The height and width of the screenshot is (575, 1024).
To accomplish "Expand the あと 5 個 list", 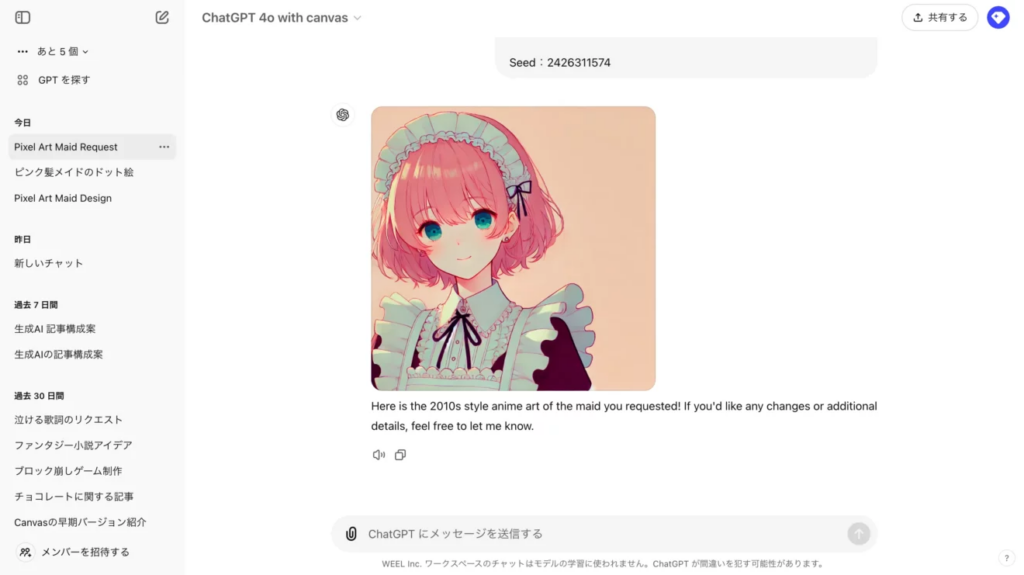I will coord(53,51).
